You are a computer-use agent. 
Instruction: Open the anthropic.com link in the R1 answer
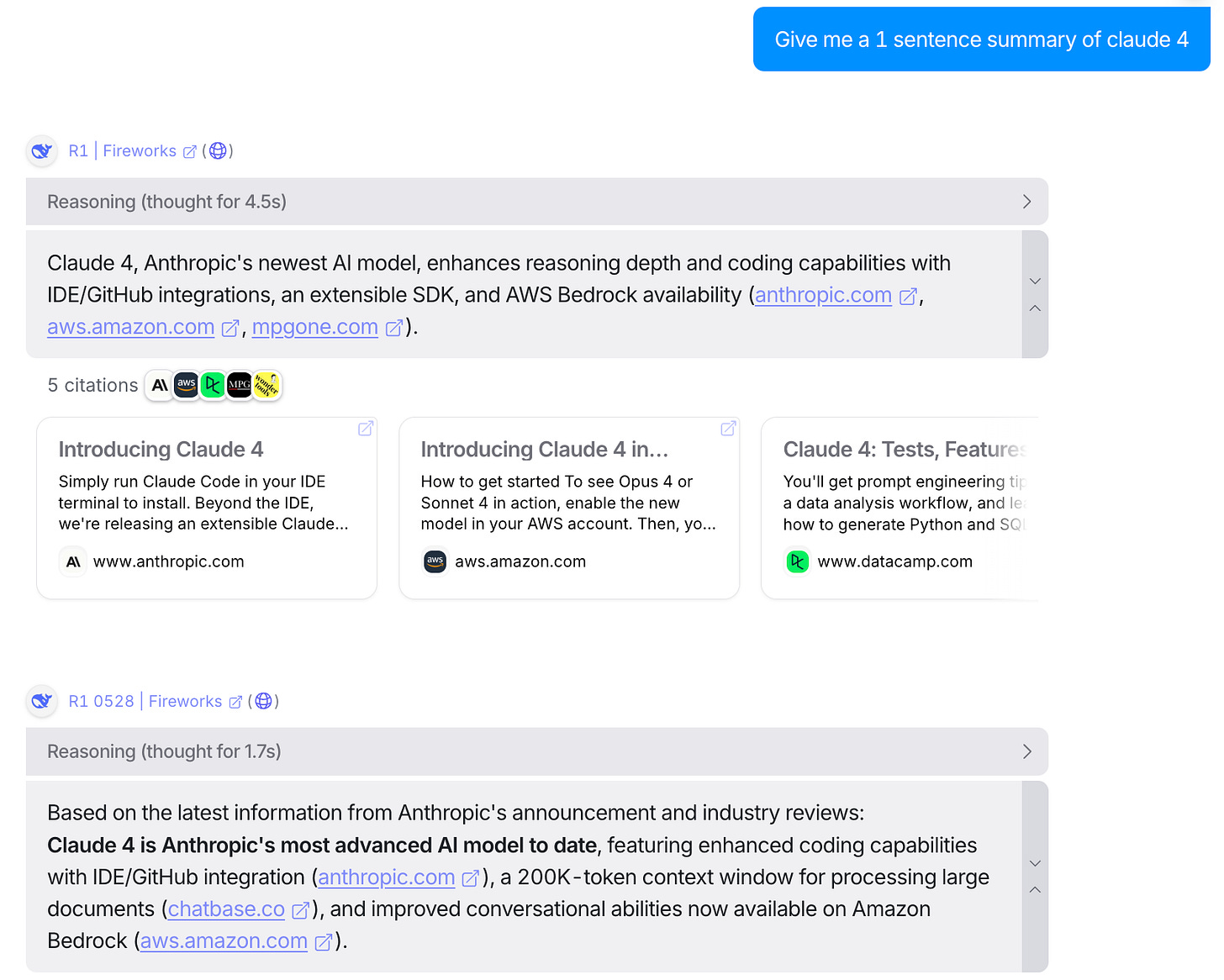[x=823, y=295]
